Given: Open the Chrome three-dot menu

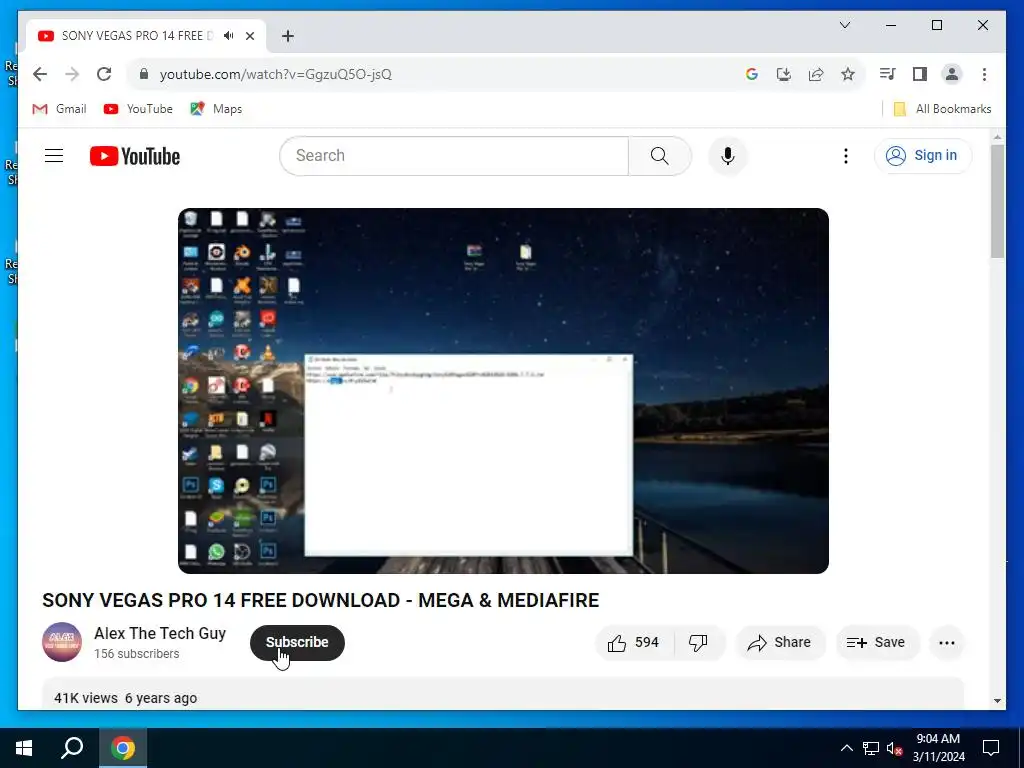Looking at the screenshot, I should coord(984,74).
